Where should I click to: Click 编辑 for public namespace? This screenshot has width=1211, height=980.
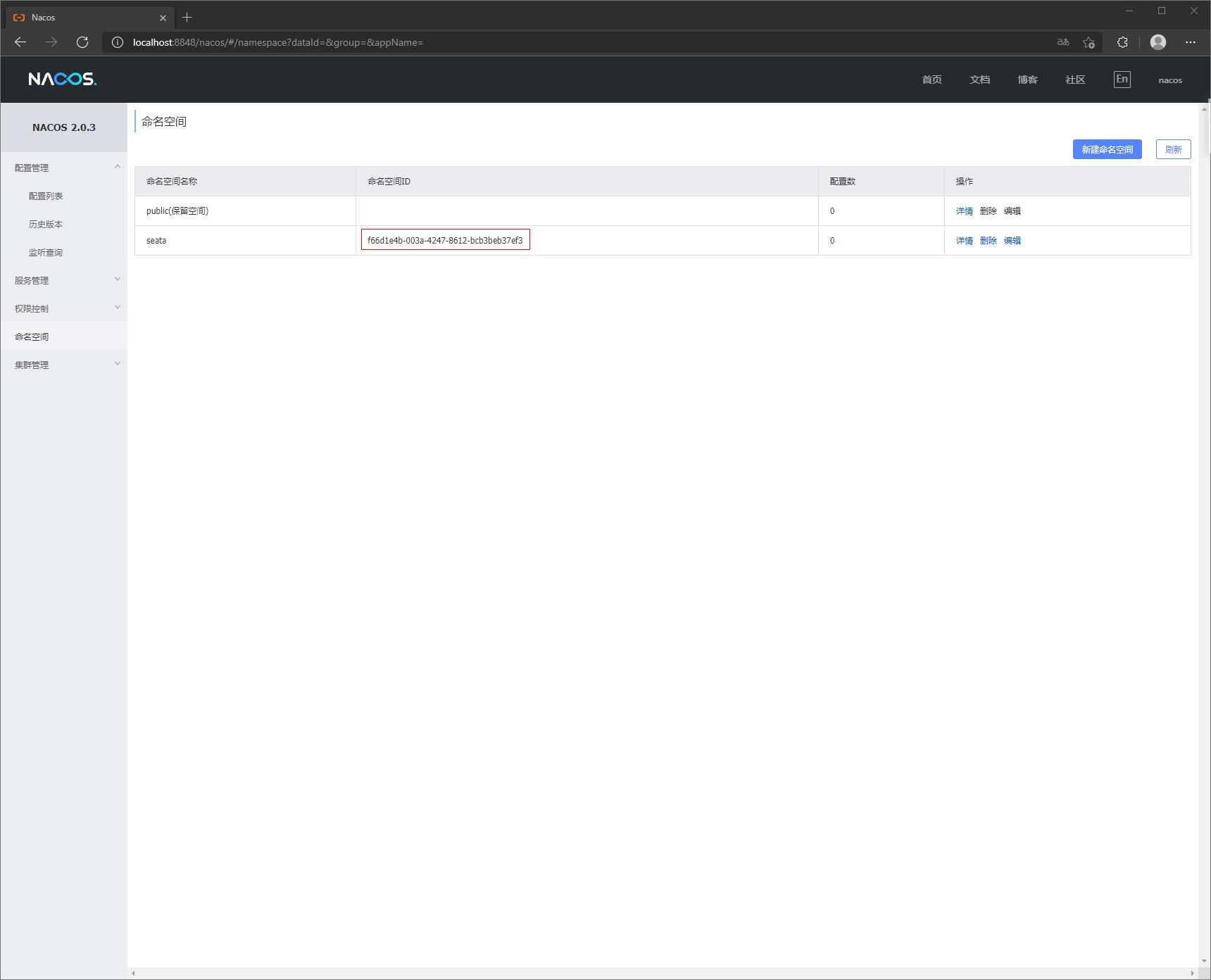coord(1012,211)
